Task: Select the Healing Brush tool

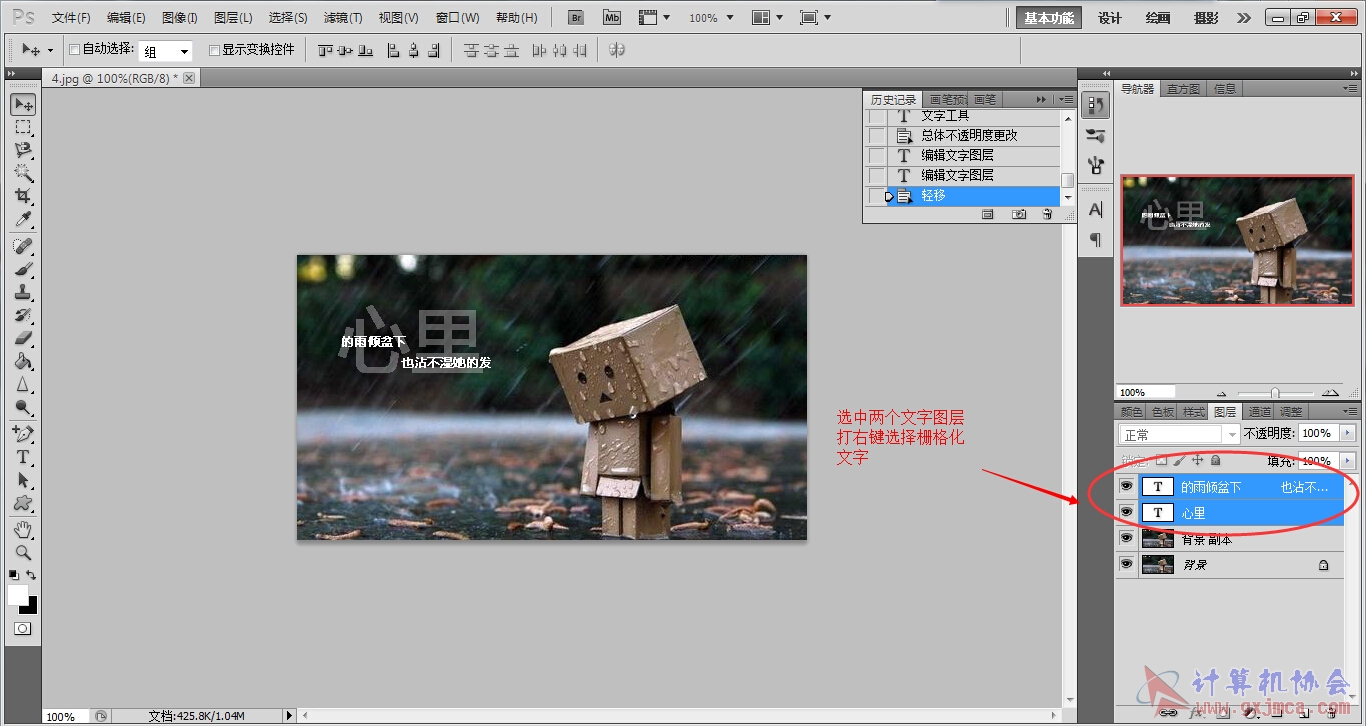Action: point(23,246)
